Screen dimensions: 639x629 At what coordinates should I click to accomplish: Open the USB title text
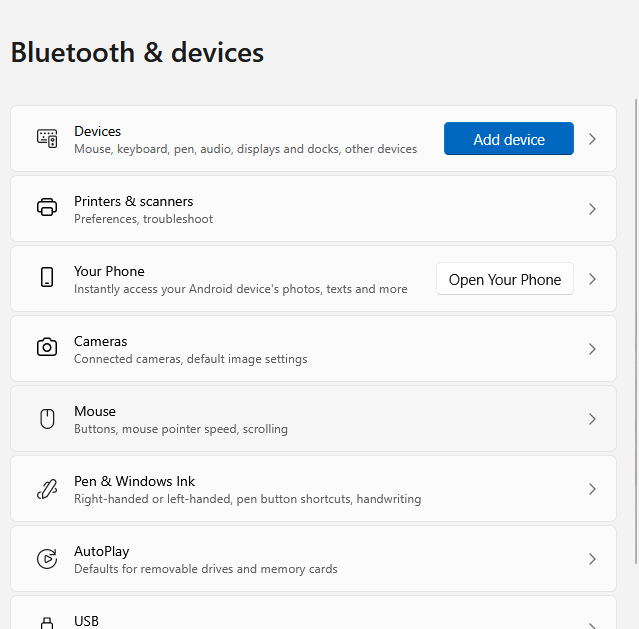point(86,621)
